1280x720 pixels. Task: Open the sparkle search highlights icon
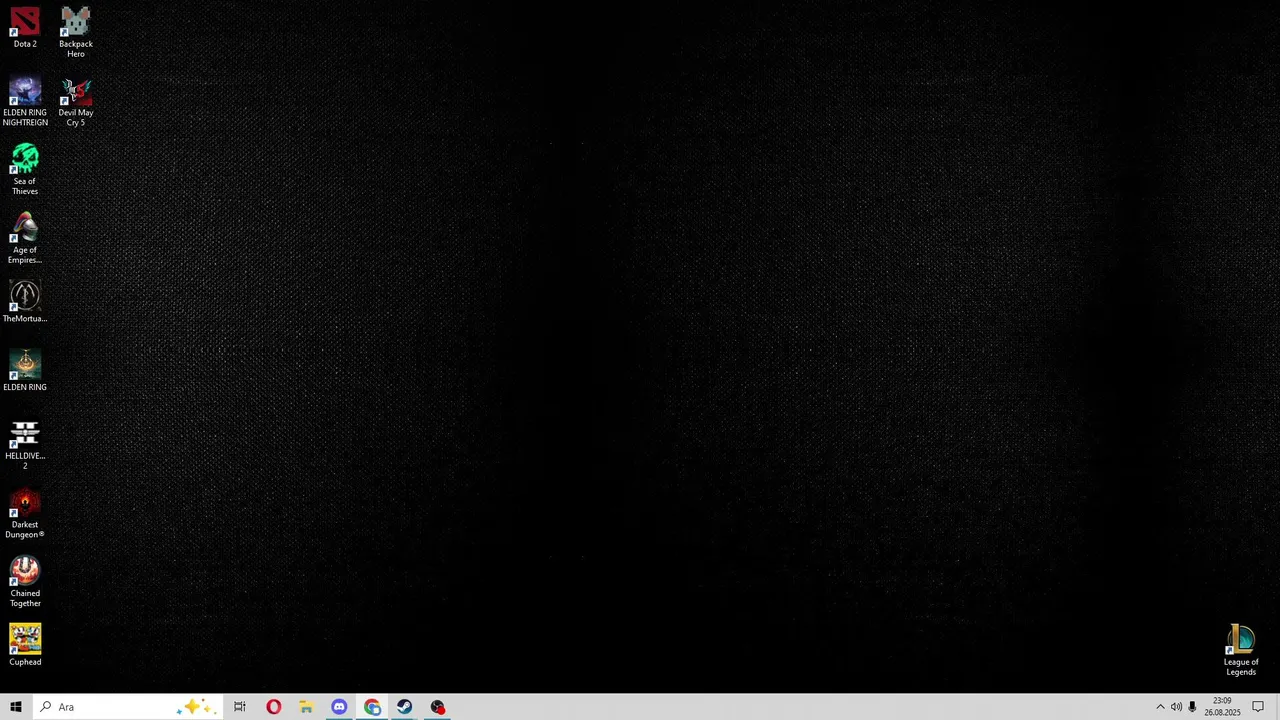coord(195,707)
